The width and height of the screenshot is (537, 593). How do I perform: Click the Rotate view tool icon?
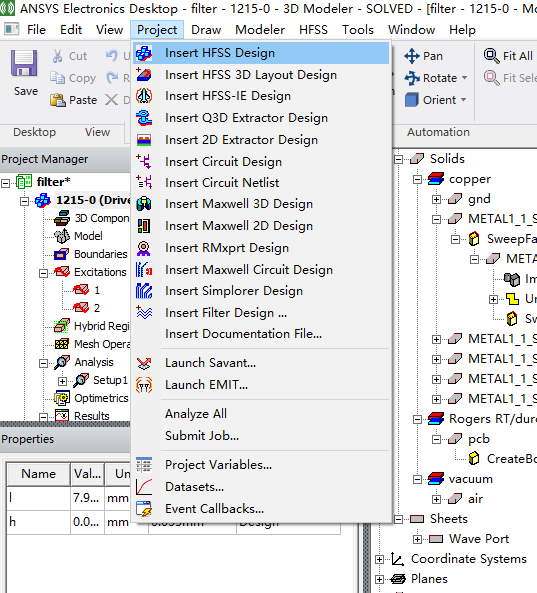[x=411, y=78]
